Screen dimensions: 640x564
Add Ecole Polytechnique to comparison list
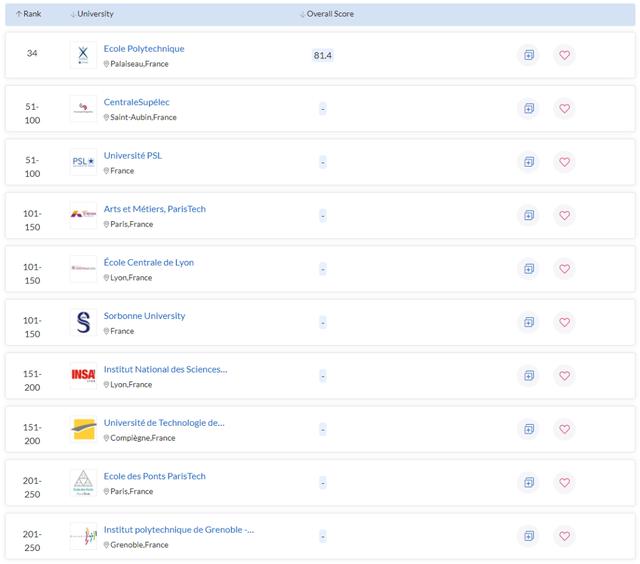coord(527,55)
